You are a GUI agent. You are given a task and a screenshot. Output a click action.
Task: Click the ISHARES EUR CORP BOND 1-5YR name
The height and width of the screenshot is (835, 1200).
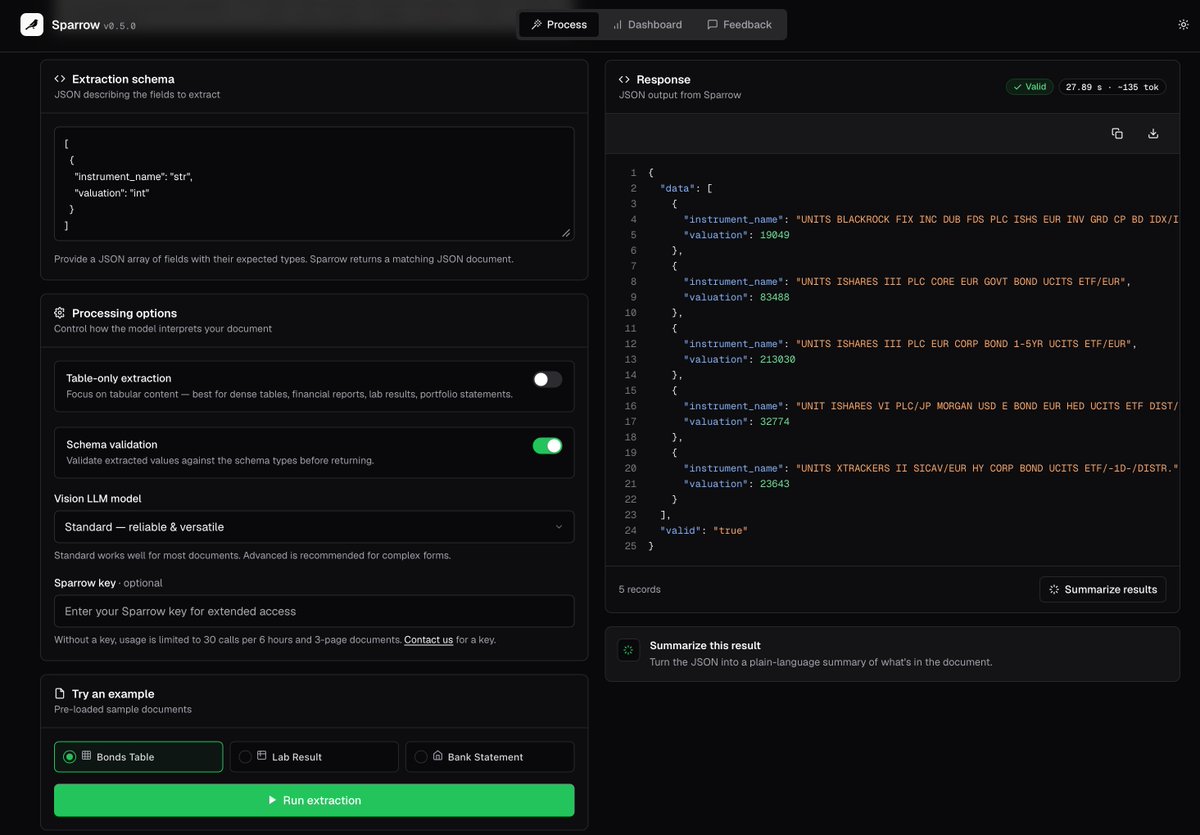[x=966, y=344]
